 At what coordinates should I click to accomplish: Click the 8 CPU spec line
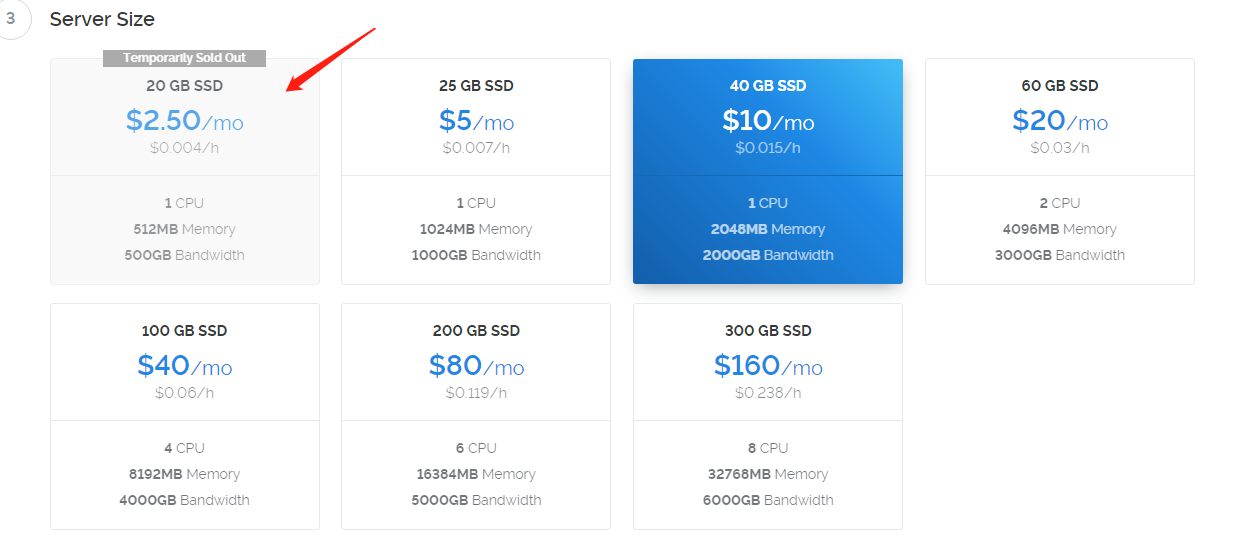click(768, 448)
